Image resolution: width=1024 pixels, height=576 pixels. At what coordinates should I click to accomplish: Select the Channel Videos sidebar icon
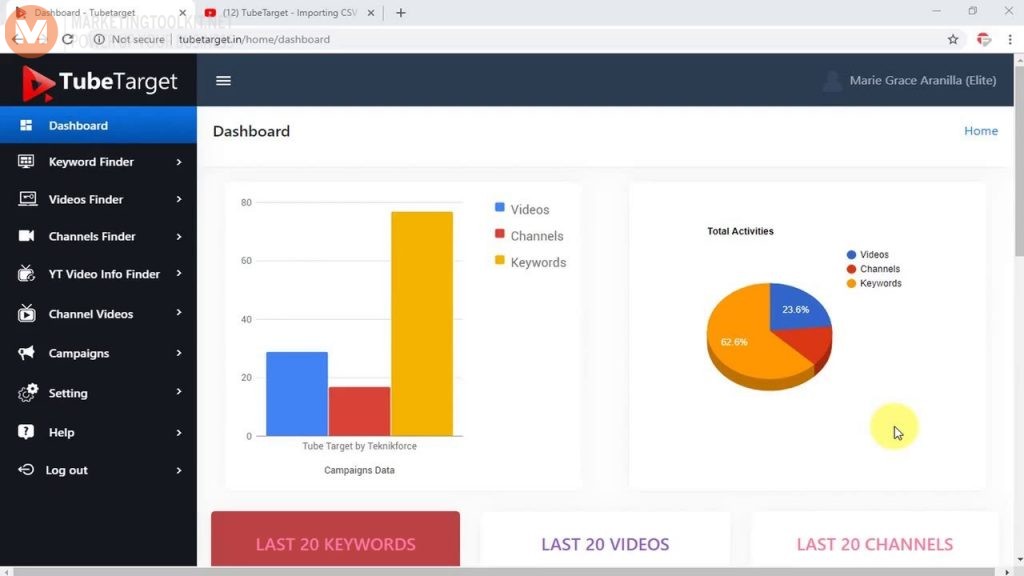(24, 314)
